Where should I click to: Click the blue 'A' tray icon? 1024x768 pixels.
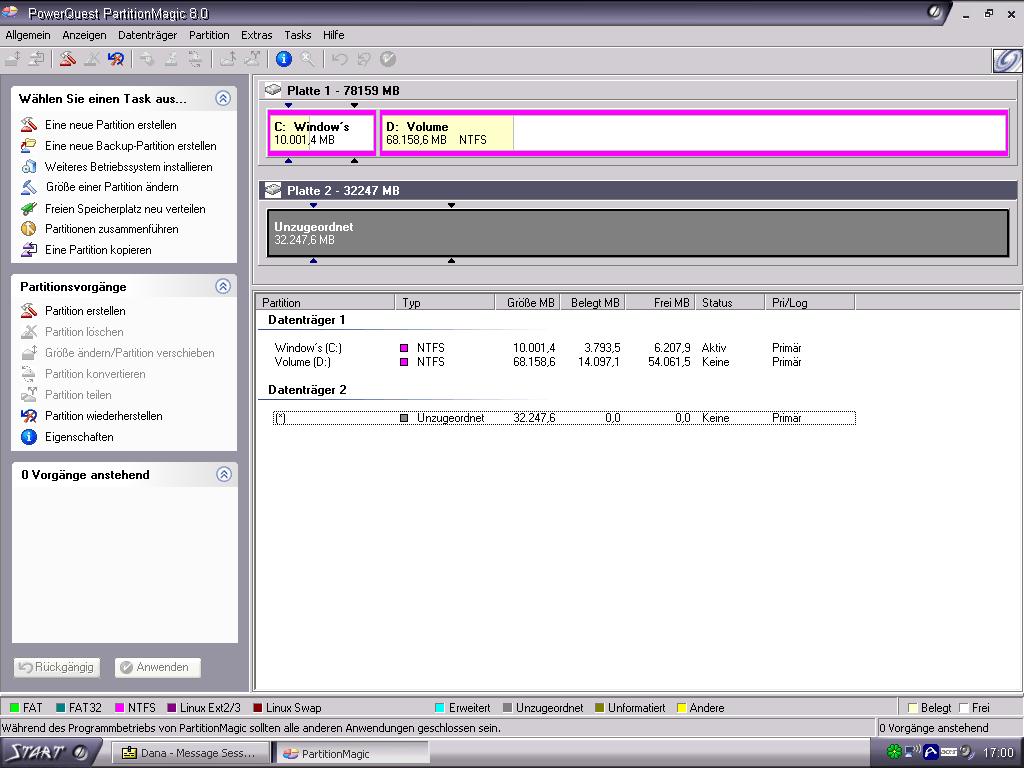point(931,752)
